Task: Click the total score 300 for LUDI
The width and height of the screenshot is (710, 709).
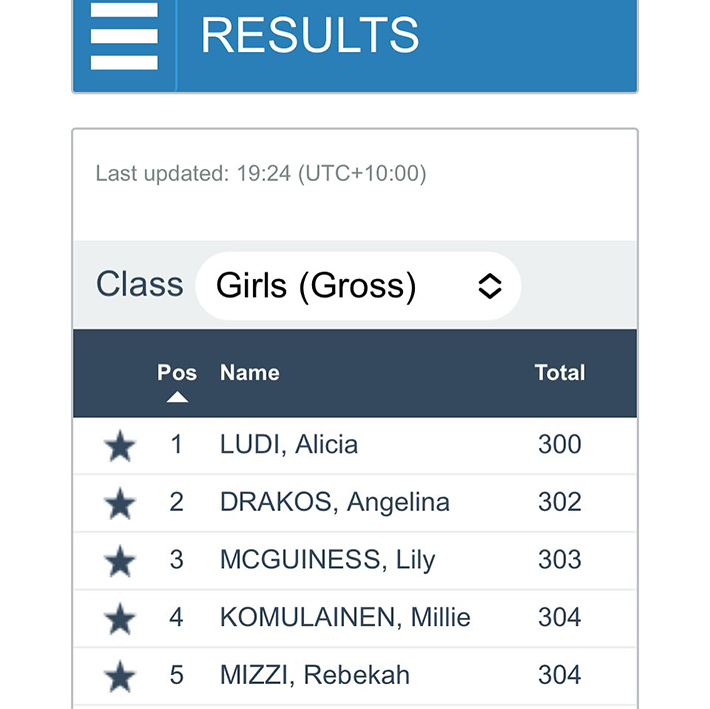Action: pos(560,444)
